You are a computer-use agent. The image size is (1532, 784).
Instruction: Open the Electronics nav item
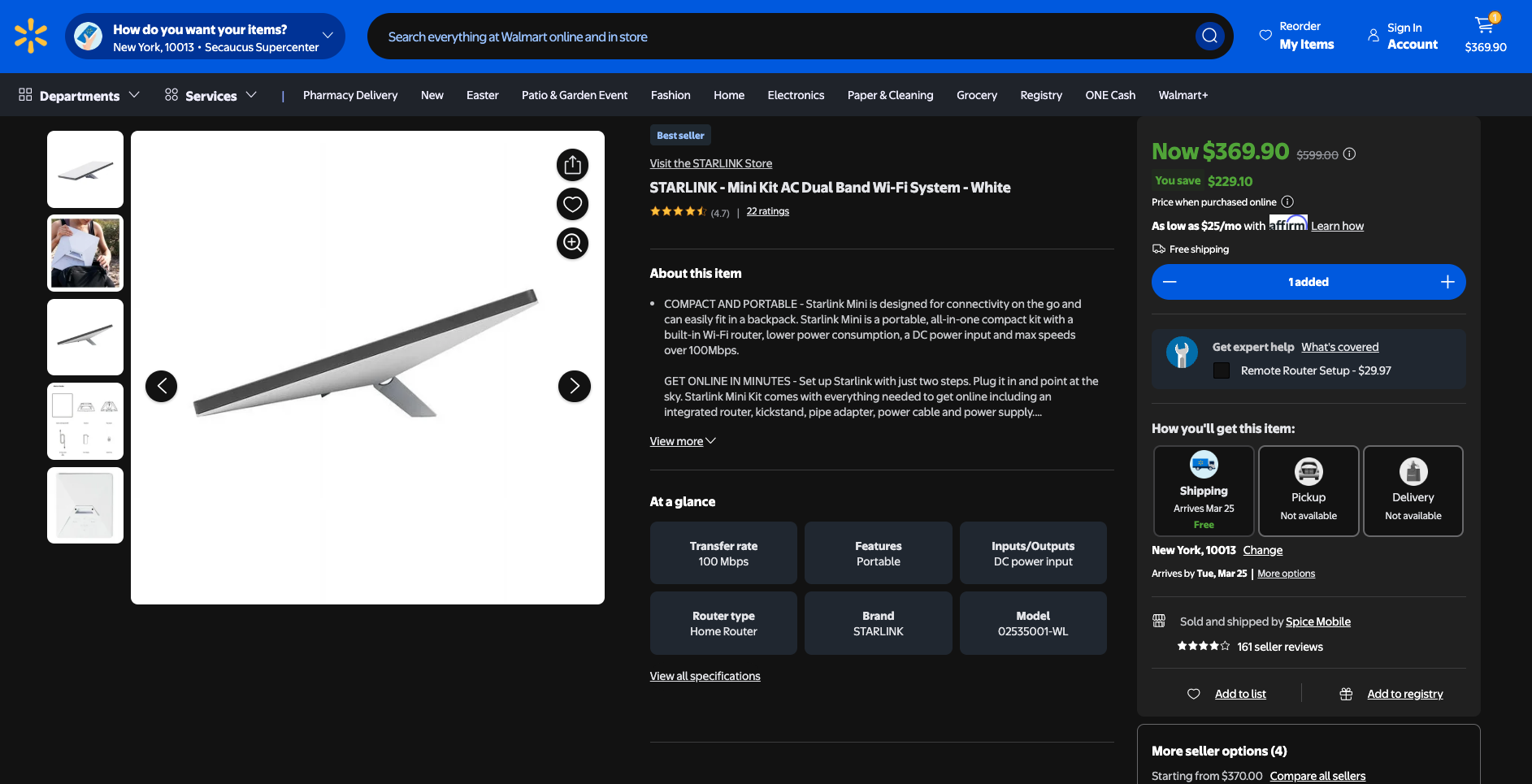pyautogui.click(x=796, y=95)
